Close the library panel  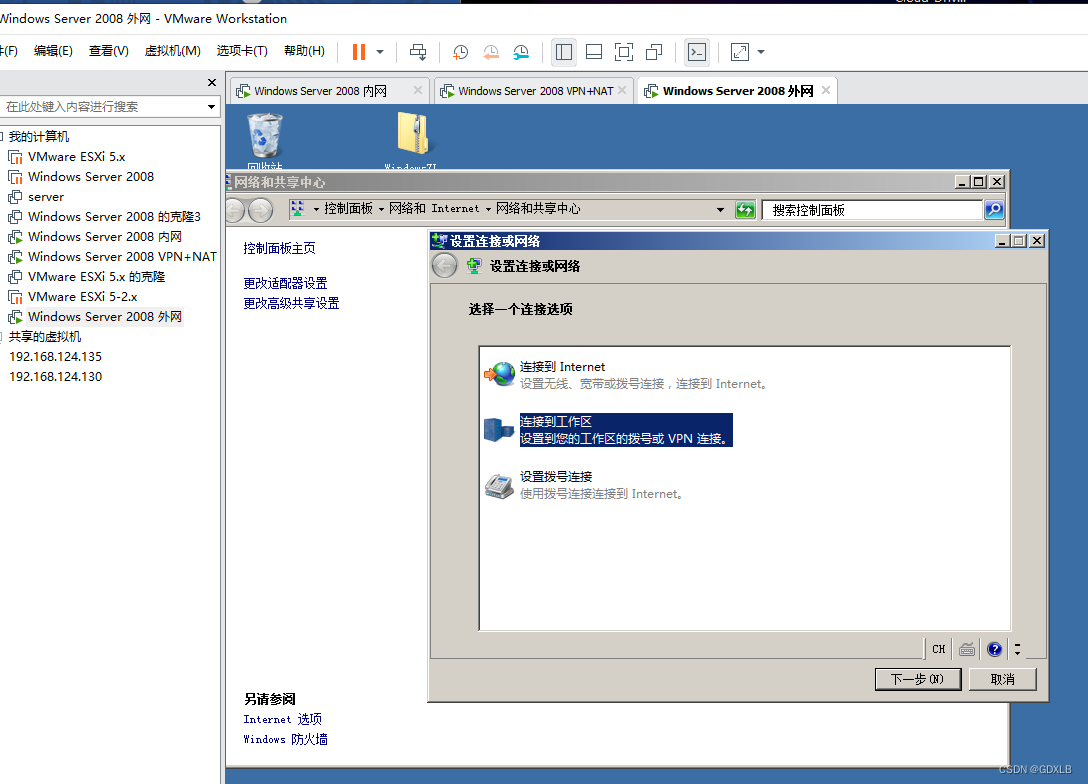tap(212, 83)
